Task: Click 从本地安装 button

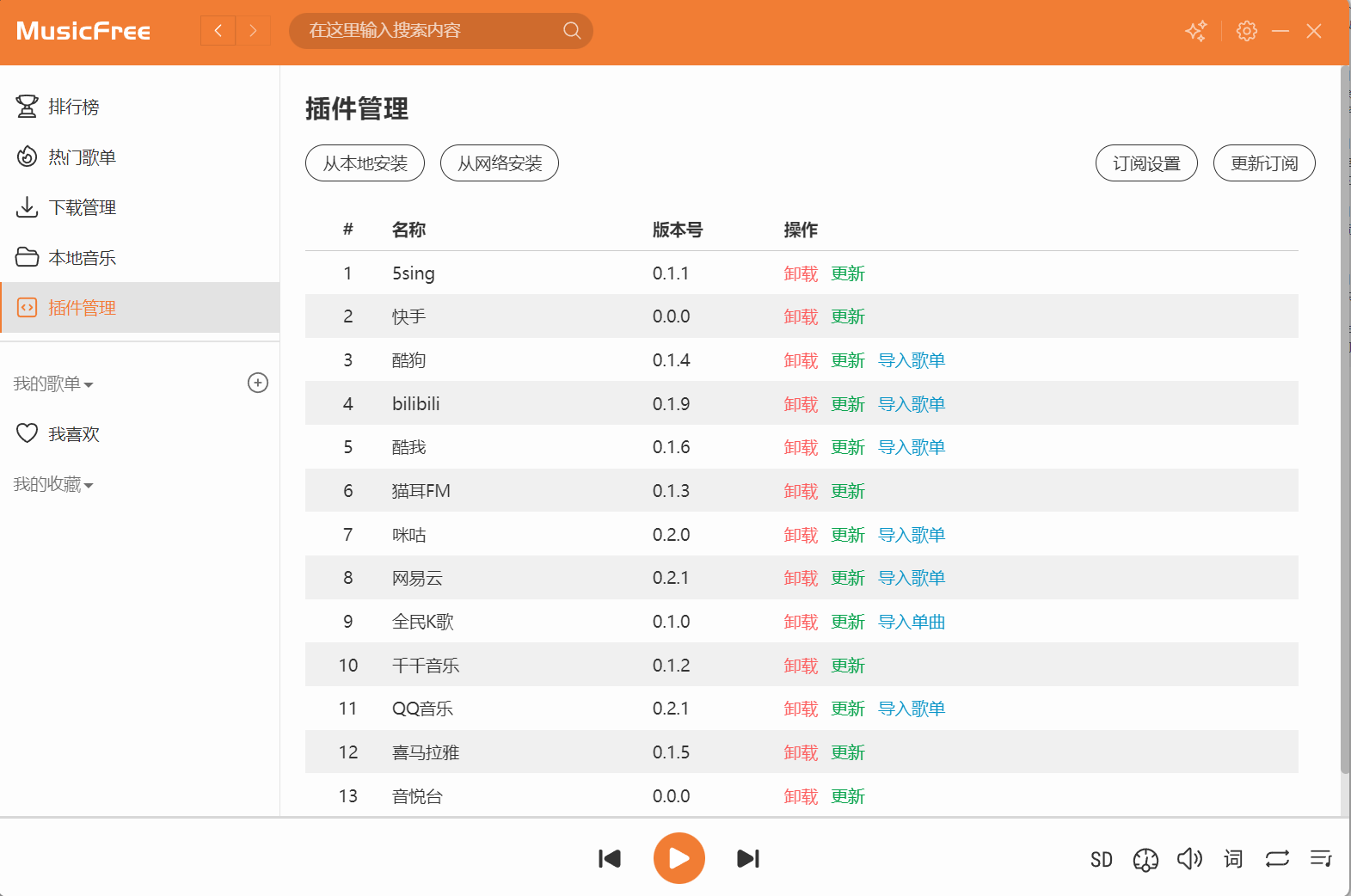Action: coord(365,163)
